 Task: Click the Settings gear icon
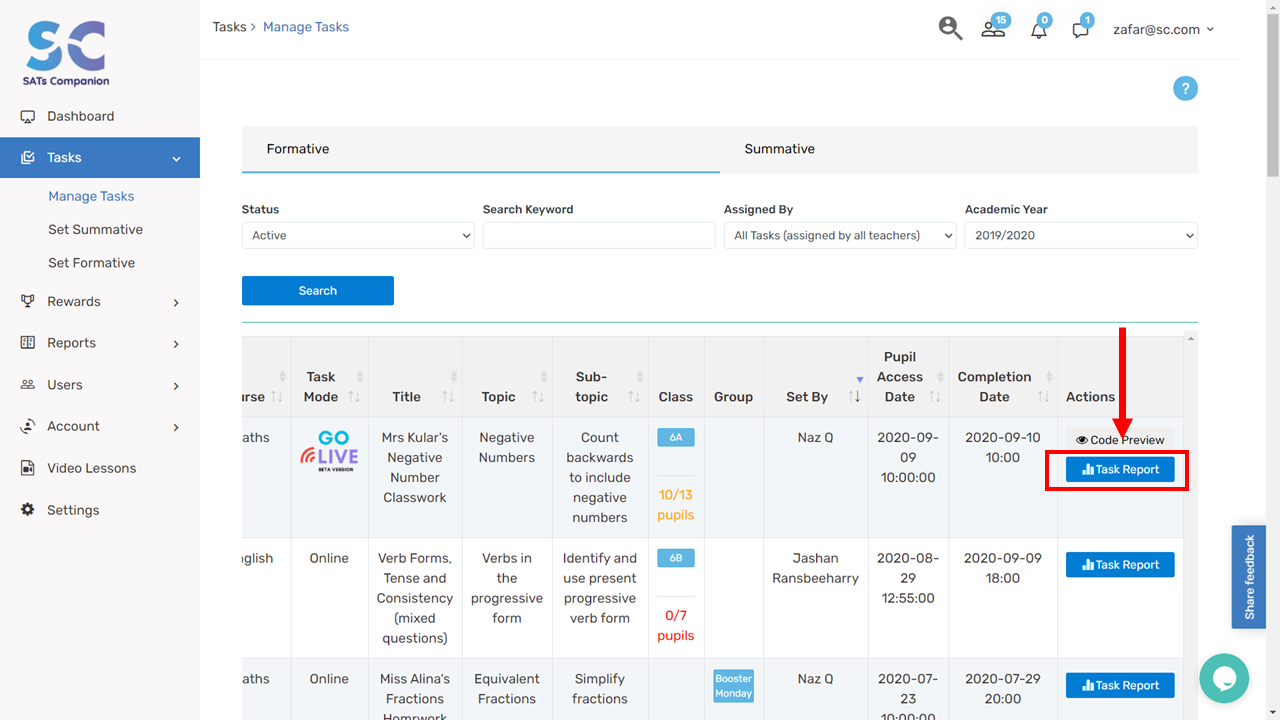[x=28, y=510]
